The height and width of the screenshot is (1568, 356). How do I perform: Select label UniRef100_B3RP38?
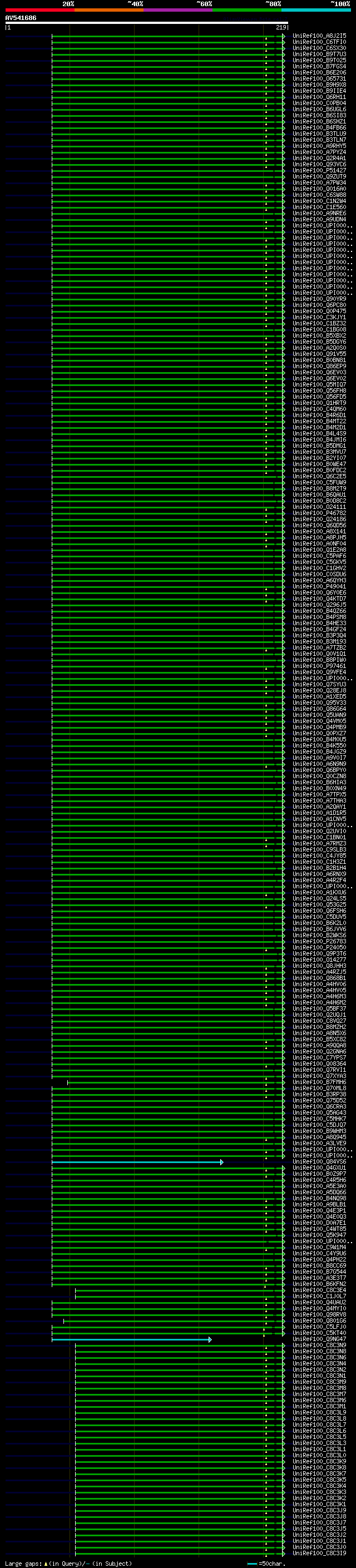[319, 1095]
